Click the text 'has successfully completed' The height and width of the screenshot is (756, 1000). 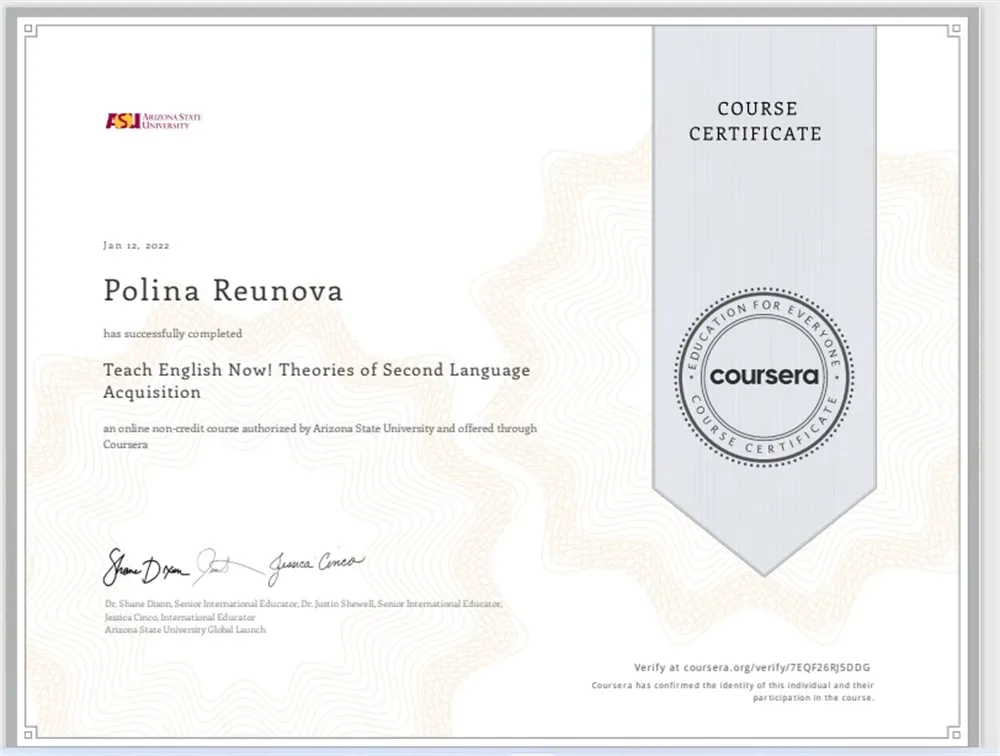[173, 334]
